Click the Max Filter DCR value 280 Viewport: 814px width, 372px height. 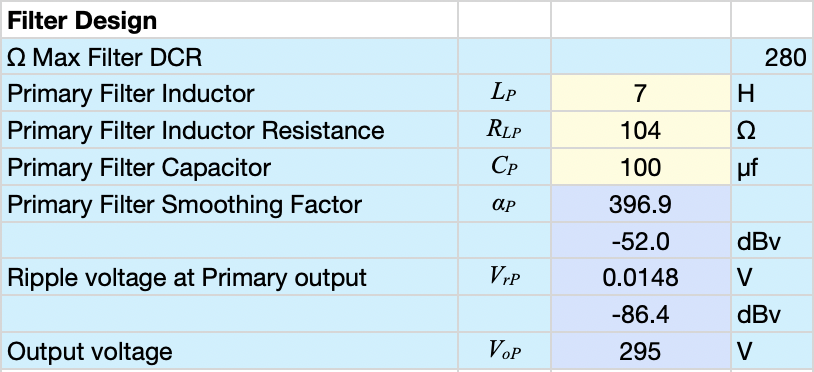(x=772, y=57)
